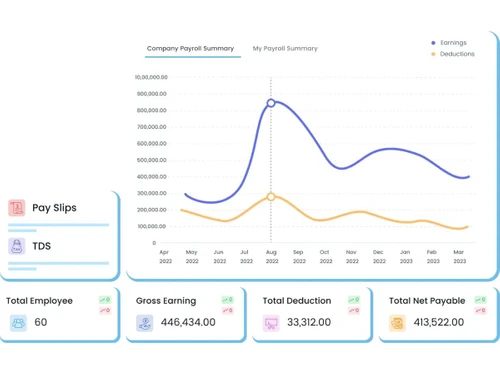
Task: Click the May 2022 axis label
Action: coord(192,257)
